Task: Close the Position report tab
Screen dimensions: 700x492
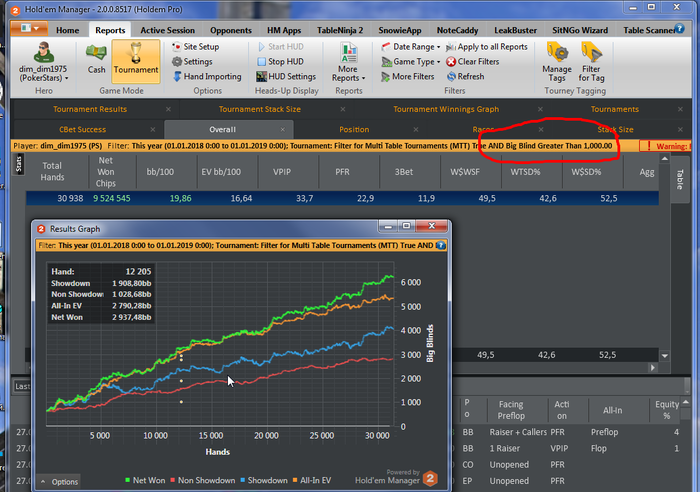Action: (416, 129)
